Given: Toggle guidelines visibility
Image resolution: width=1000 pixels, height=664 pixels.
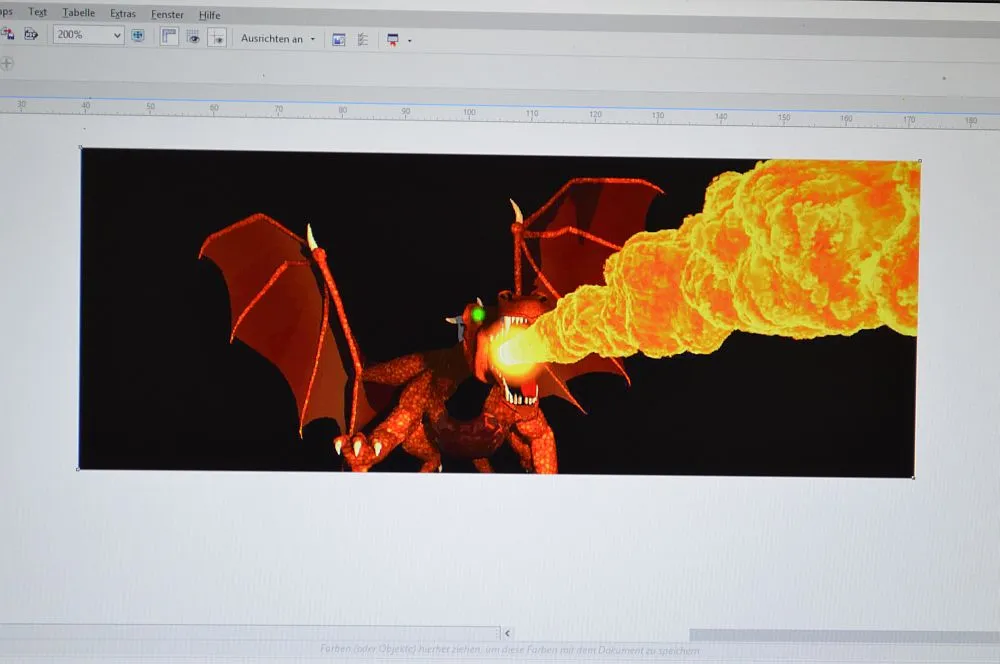Looking at the screenshot, I should pos(217,38).
